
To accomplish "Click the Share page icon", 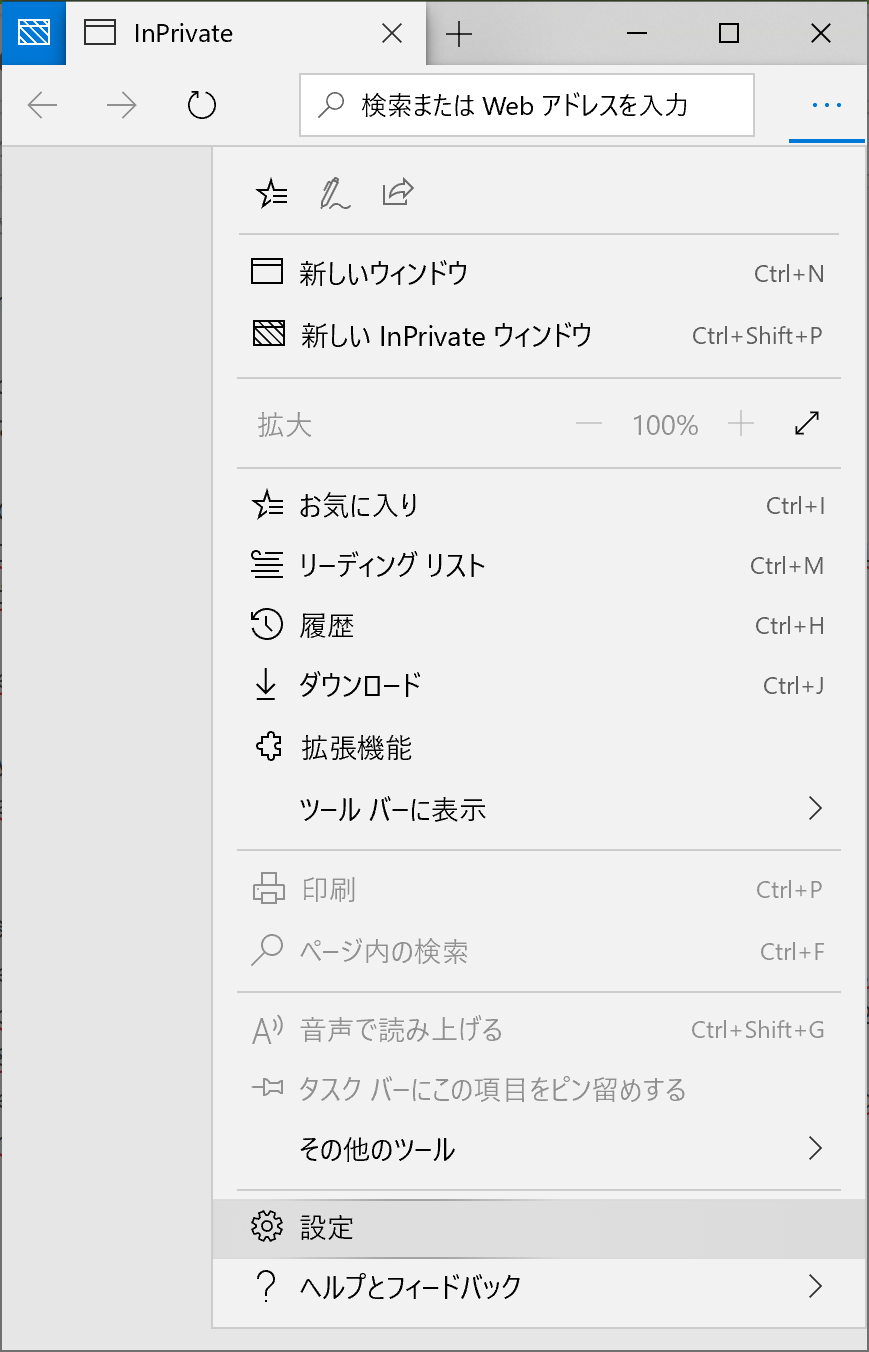I will (397, 193).
